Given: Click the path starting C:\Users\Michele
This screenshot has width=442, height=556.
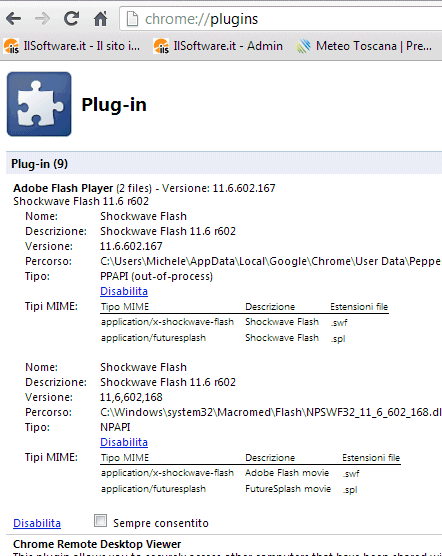Looking at the screenshot, I should 271,261.
